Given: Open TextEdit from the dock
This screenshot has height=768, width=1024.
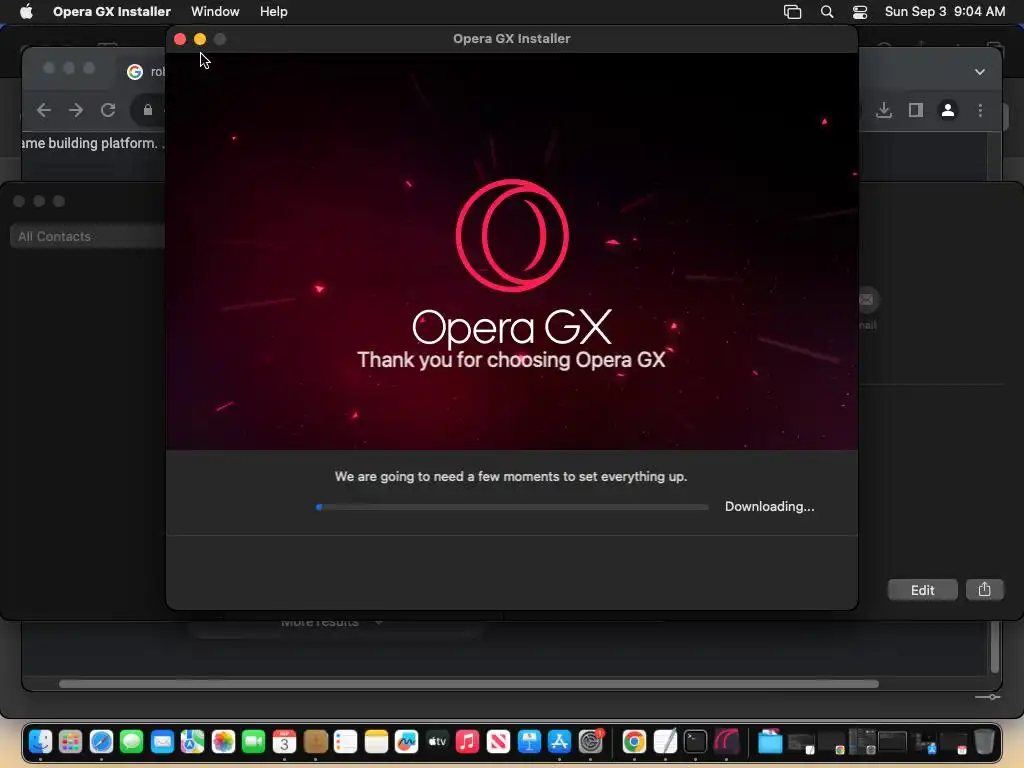Looking at the screenshot, I should pyautogui.click(x=665, y=742).
